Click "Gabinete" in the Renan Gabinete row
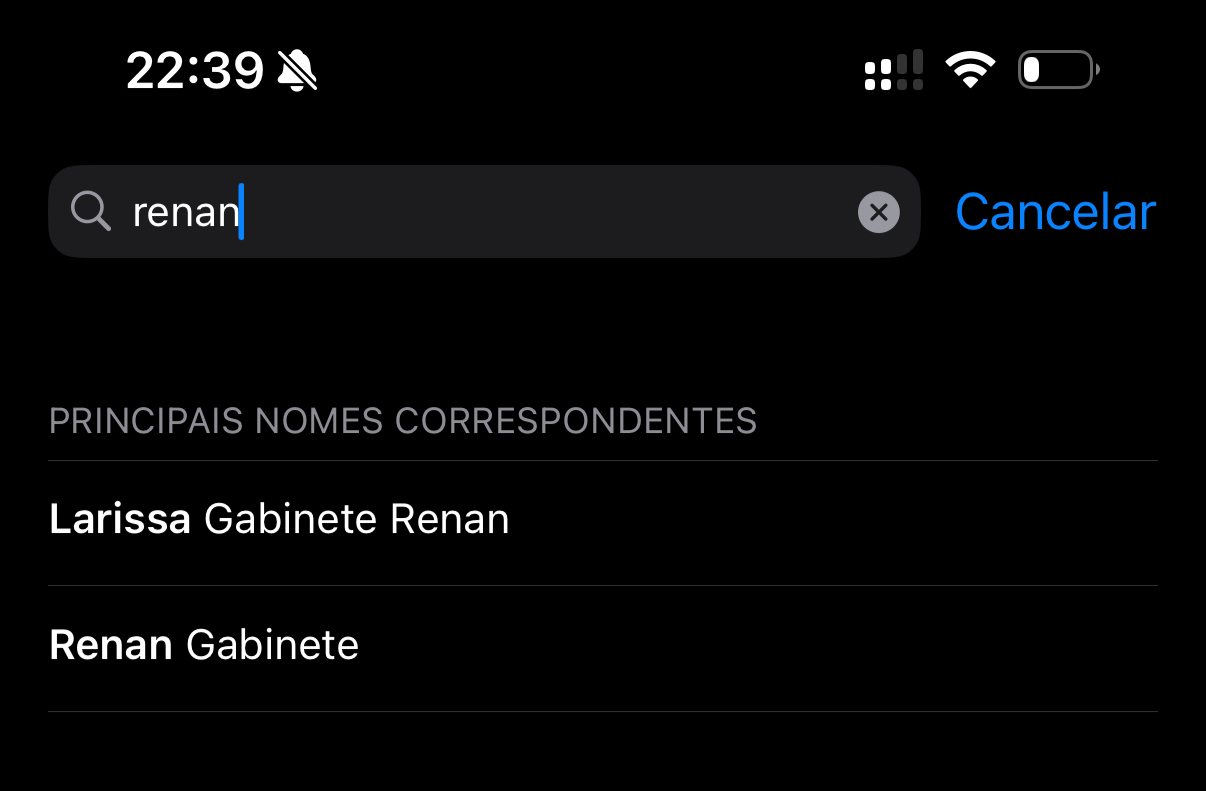This screenshot has width=1206, height=791. click(x=272, y=646)
